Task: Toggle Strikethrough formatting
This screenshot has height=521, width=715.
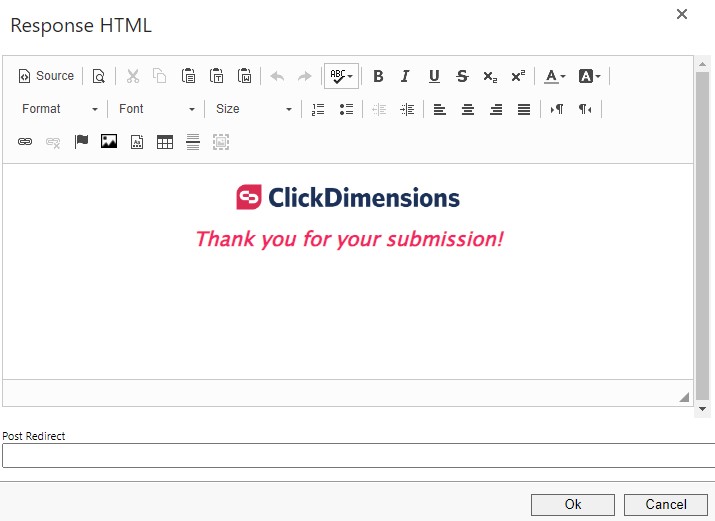Action: pyautogui.click(x=462, y=76)
